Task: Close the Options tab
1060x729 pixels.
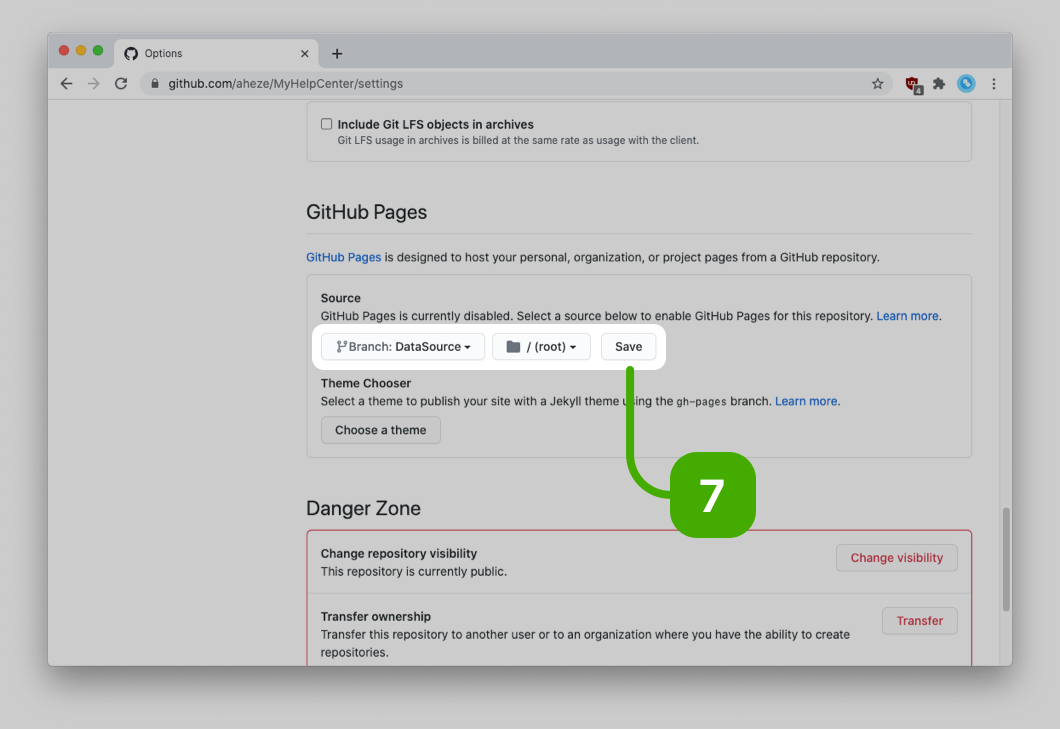Action: (x=305, y=53)
